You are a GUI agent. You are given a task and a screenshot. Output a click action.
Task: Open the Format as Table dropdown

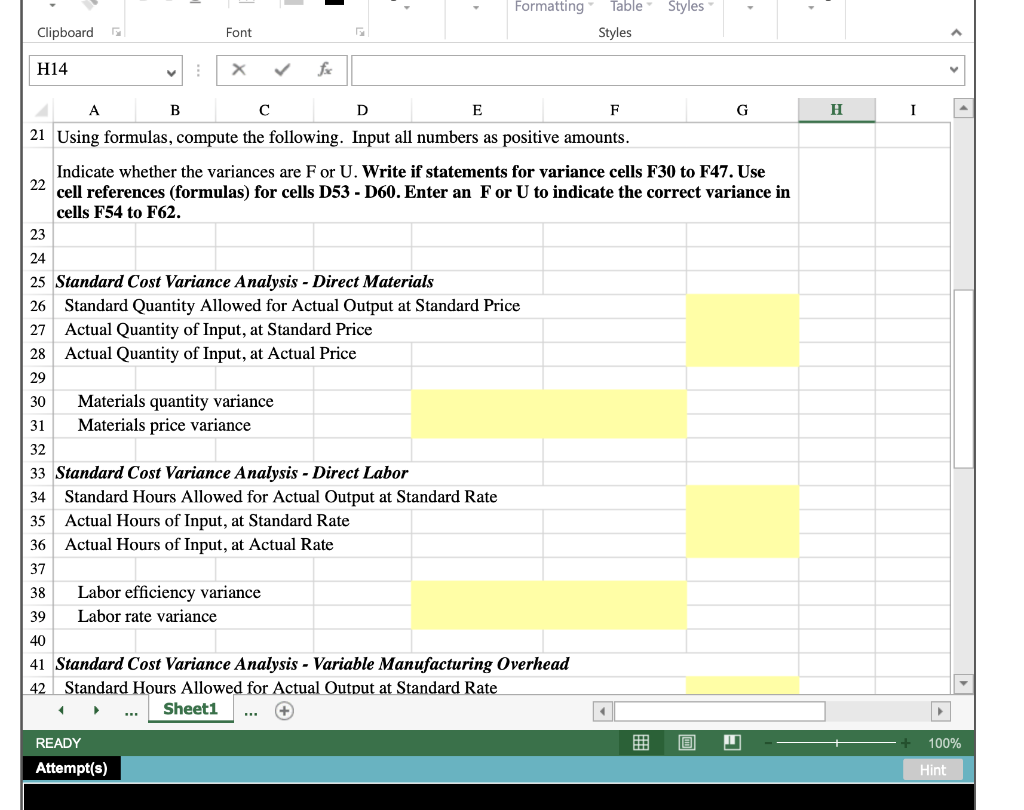pos(628,7)
